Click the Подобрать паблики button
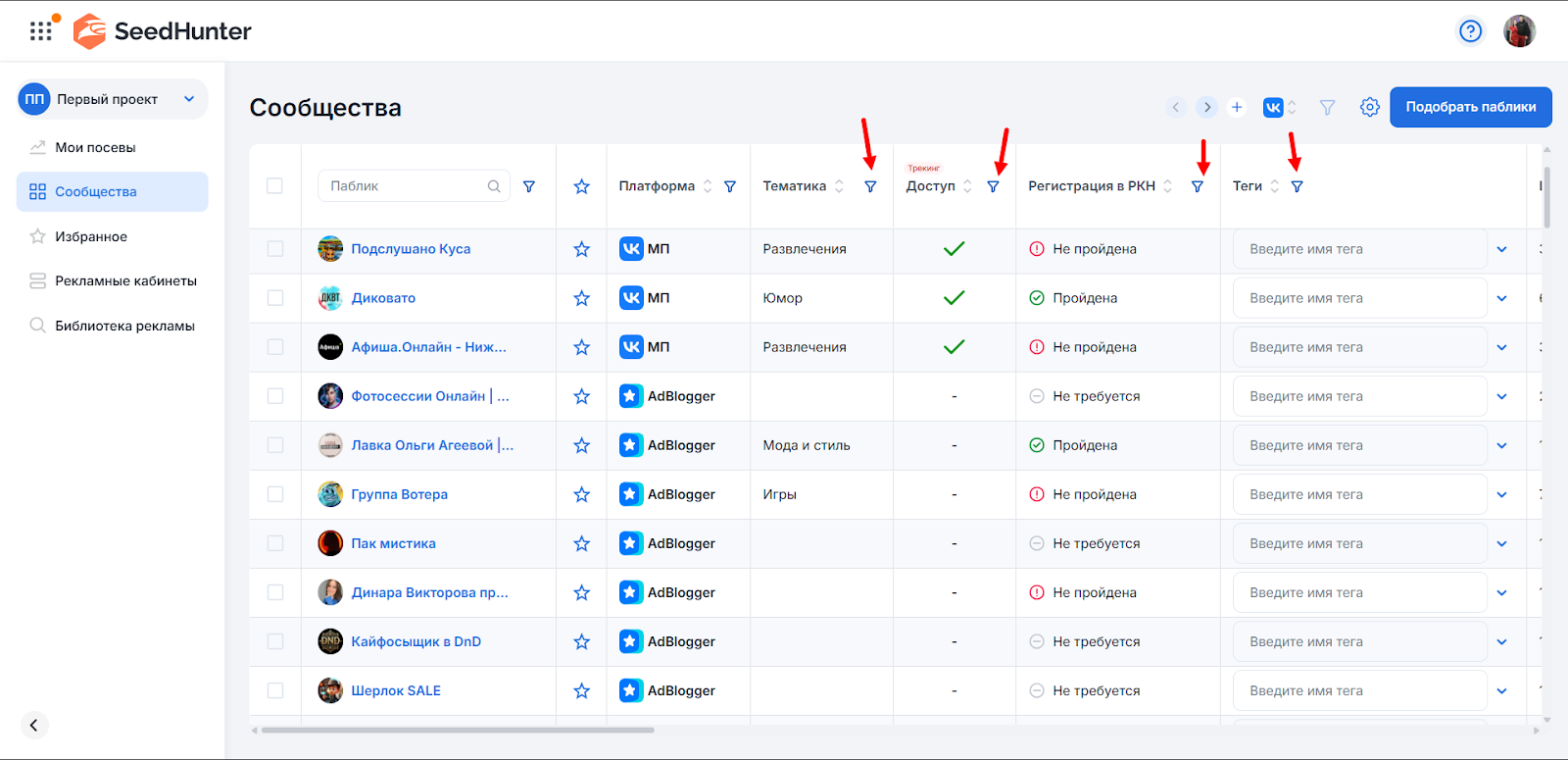1568x760 pixels. pyautogui.click(x=1470, y=107)
